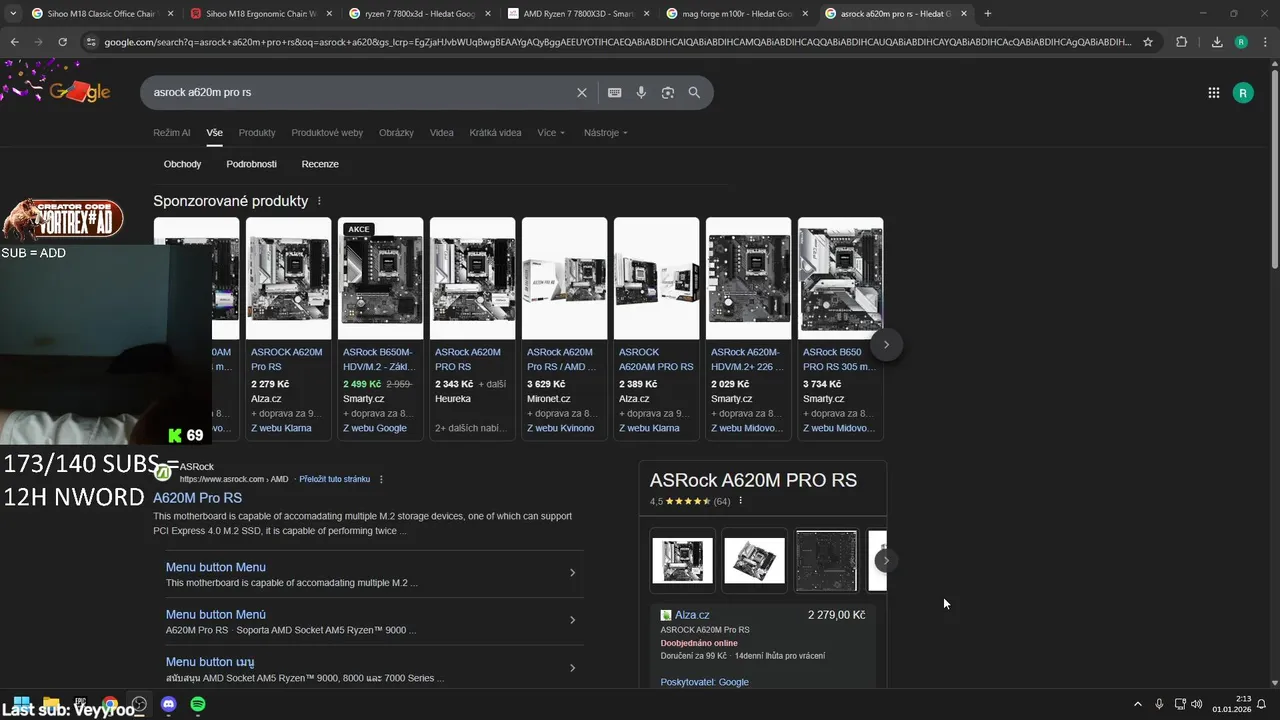Screen dimensions: 1280x720
Task: Open the on-screen keyboard input tool
Action: [615, 92]
